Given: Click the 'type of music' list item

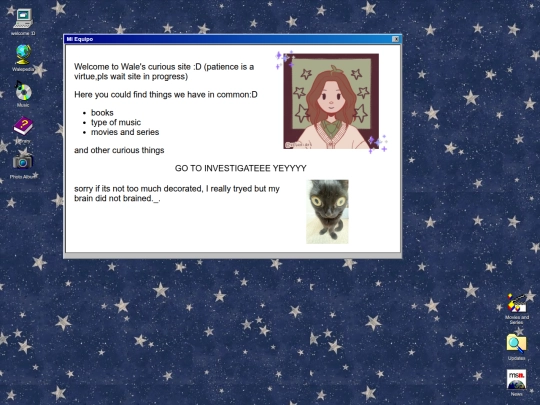Looking at the screenshot, I should pos(116,122).
